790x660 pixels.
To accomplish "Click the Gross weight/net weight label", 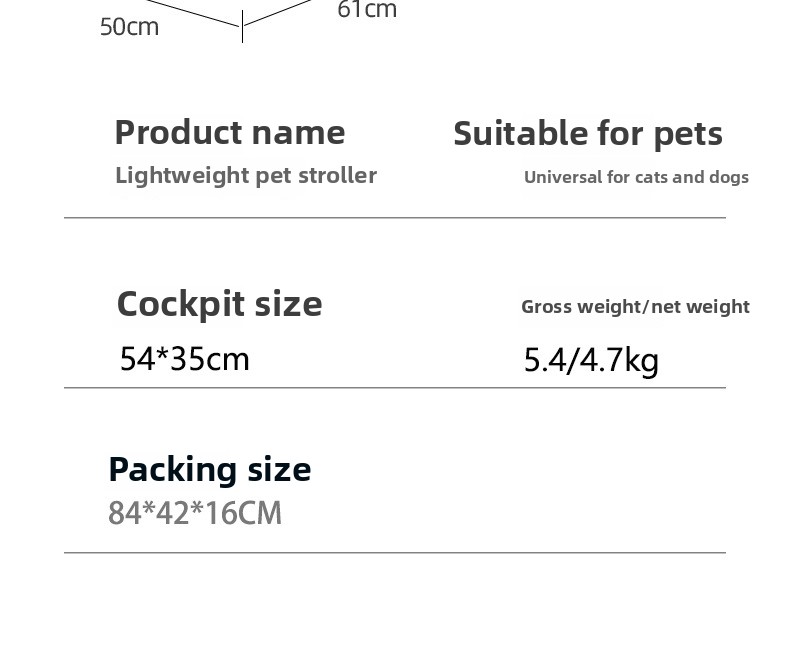I will click(635, 307).
